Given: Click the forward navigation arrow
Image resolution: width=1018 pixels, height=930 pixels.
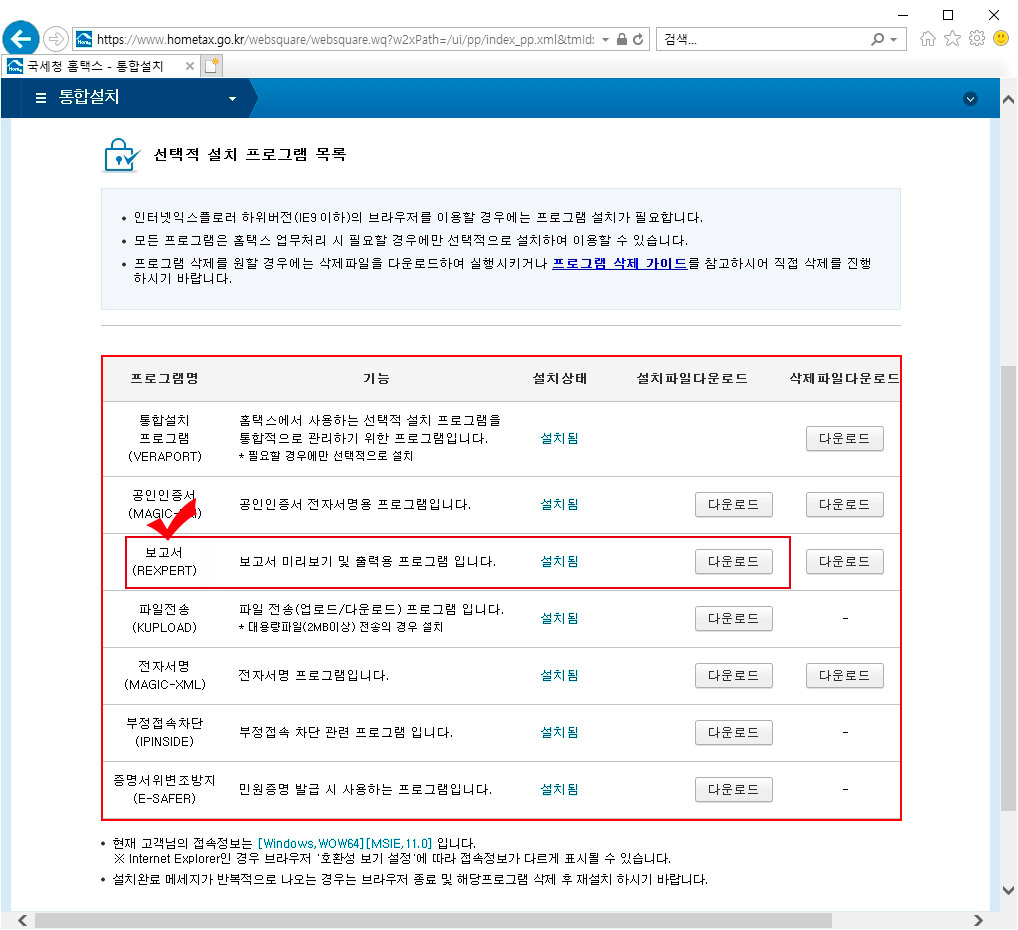Looking at the screenshot, I should [57, 38].
